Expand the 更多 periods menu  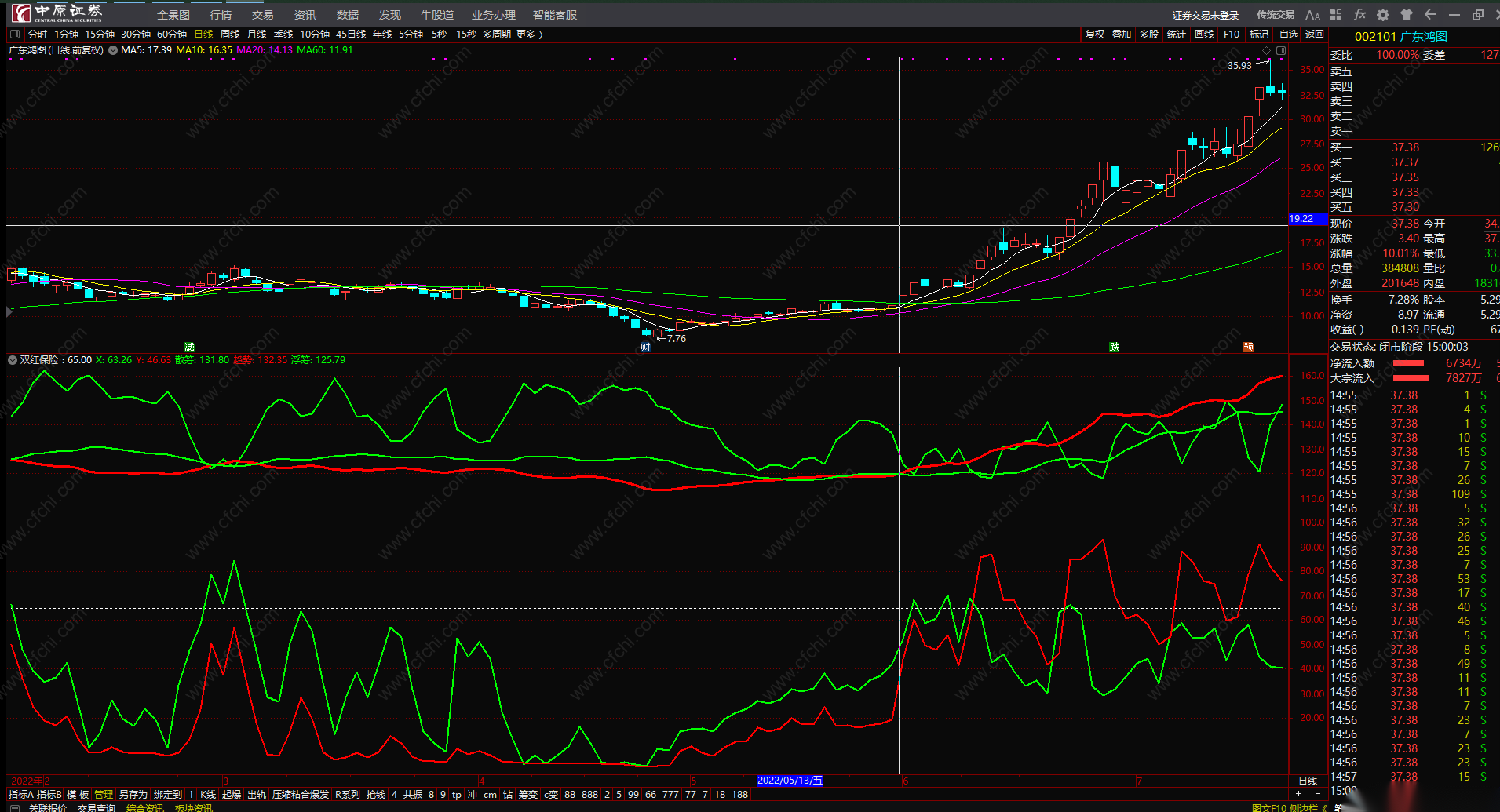point(529,35)
